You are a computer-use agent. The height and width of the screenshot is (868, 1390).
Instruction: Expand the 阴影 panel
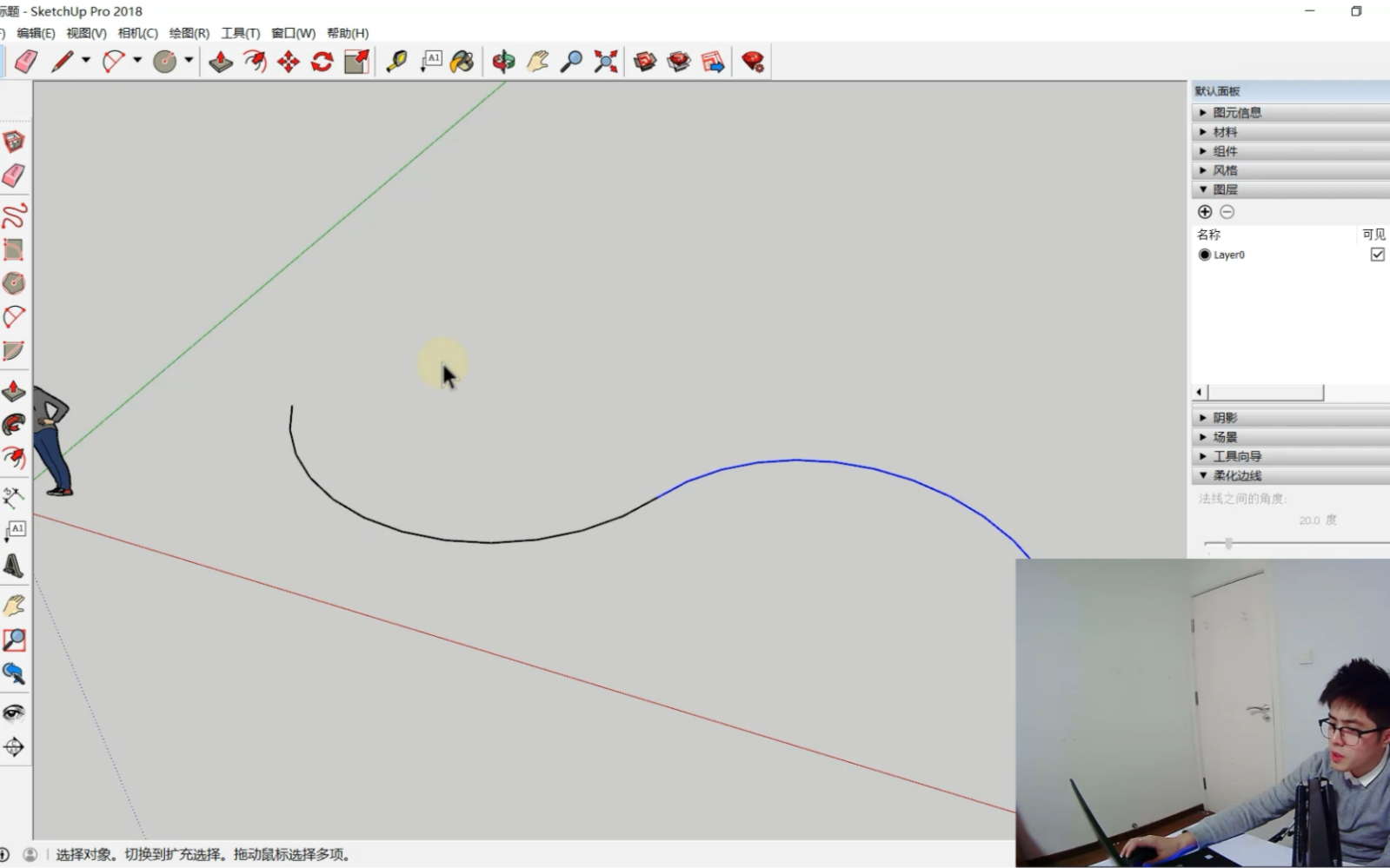click(x=1291, y=418)
